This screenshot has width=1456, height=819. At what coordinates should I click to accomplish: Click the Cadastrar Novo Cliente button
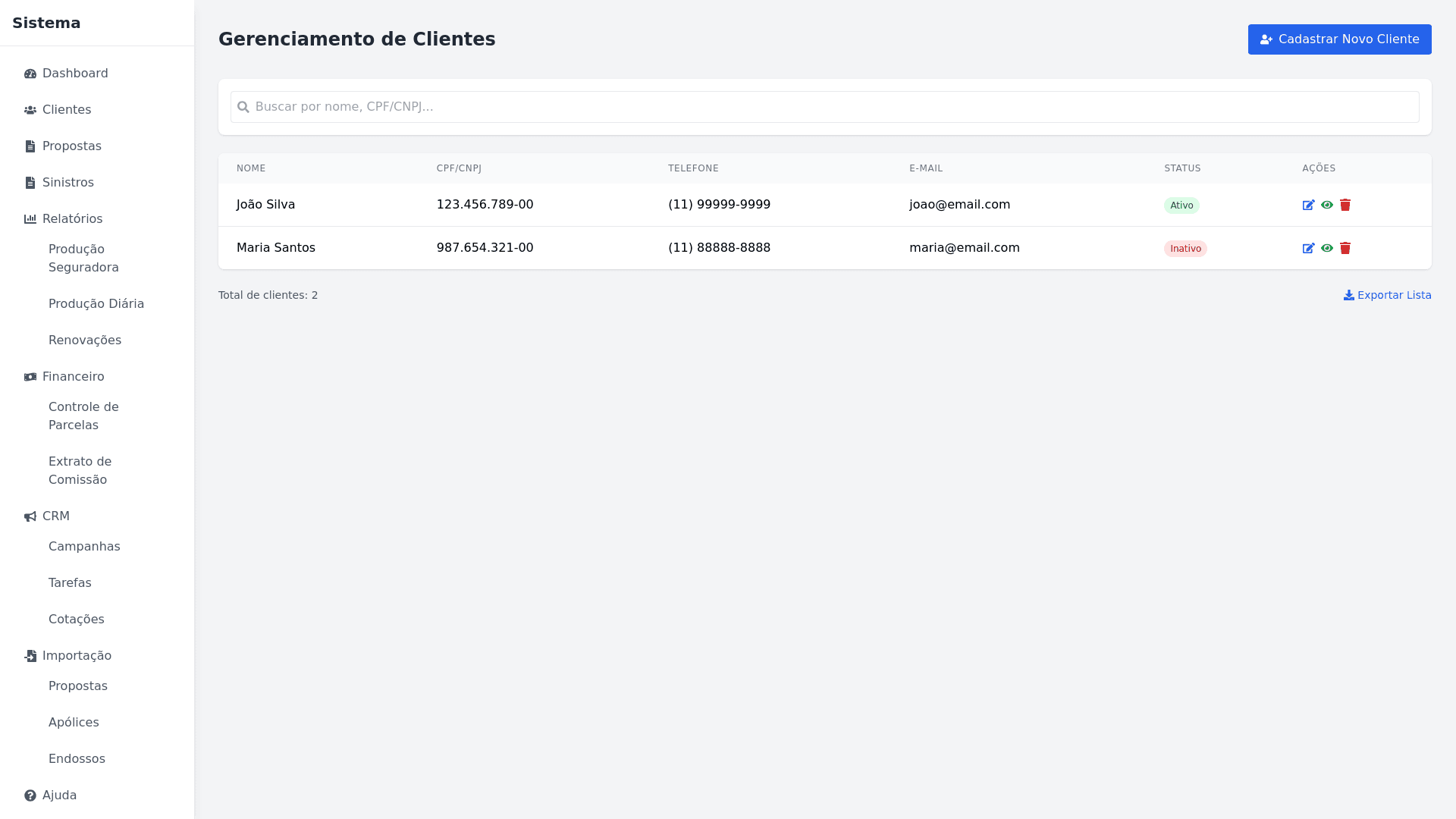pos(1339,39)
